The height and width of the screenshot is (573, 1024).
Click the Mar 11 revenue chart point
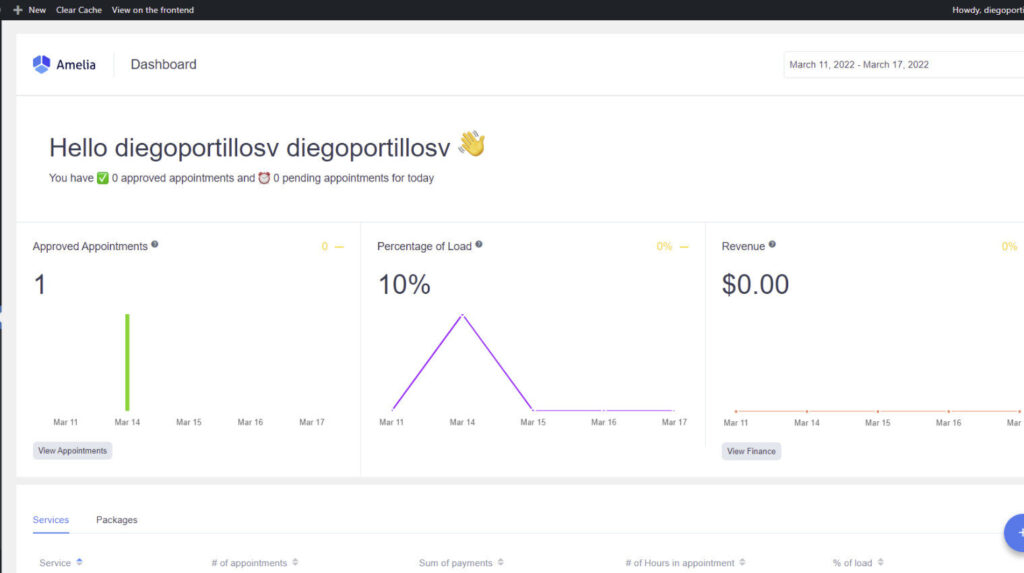[736, 411]
